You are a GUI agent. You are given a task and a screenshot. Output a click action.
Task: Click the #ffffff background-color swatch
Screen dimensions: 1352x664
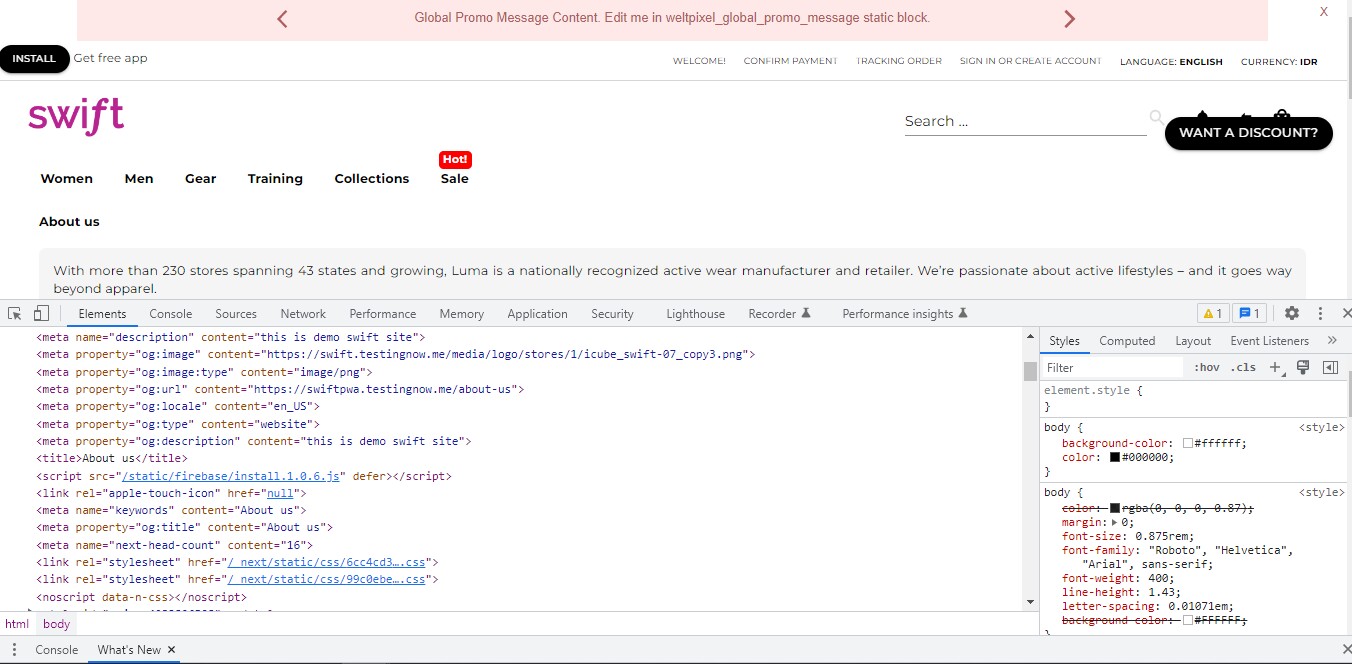1187,443
